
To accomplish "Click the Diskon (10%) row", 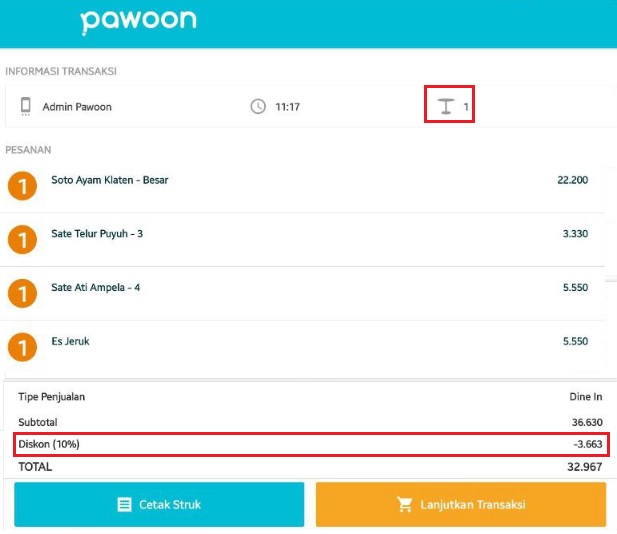I will (311, 444).
